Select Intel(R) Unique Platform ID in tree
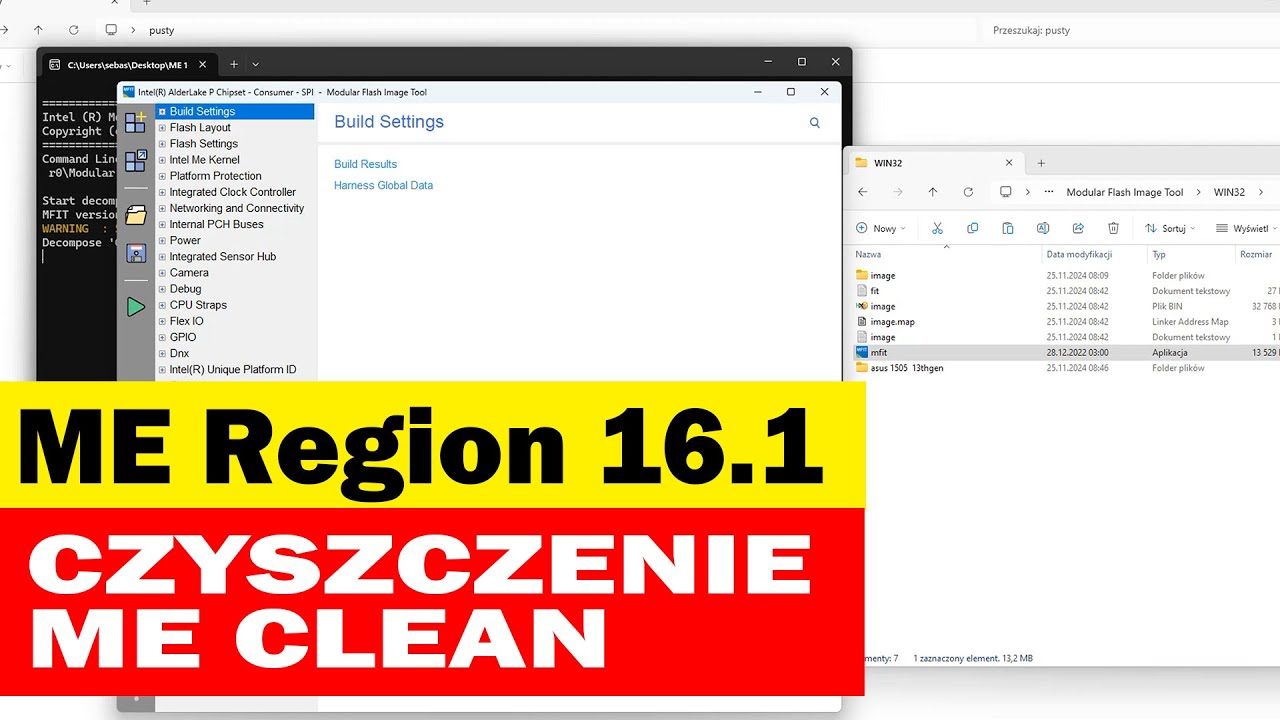1280x720 pixels. (x=233, y=369)
